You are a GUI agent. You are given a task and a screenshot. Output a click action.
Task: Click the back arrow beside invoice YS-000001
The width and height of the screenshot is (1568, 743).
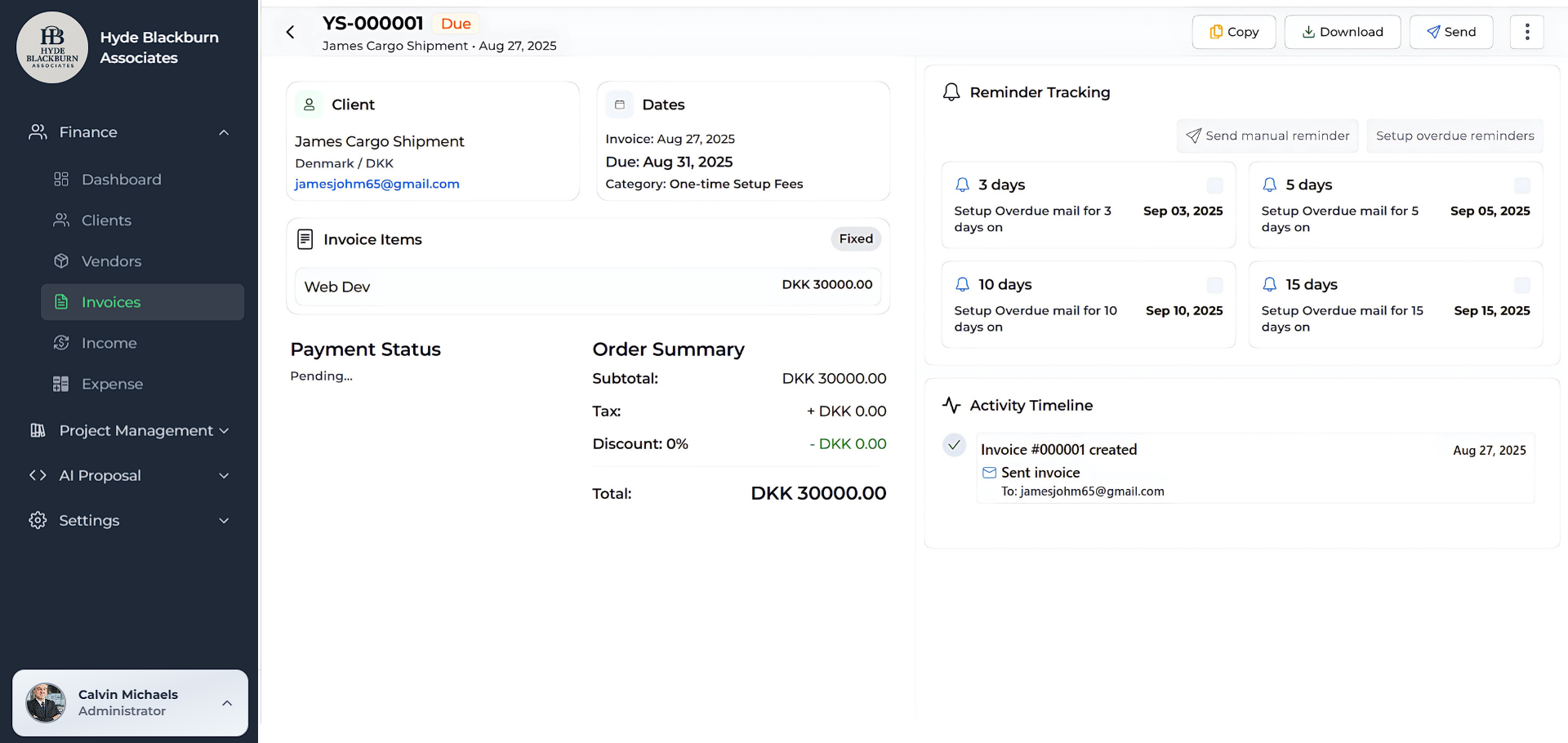290,33
